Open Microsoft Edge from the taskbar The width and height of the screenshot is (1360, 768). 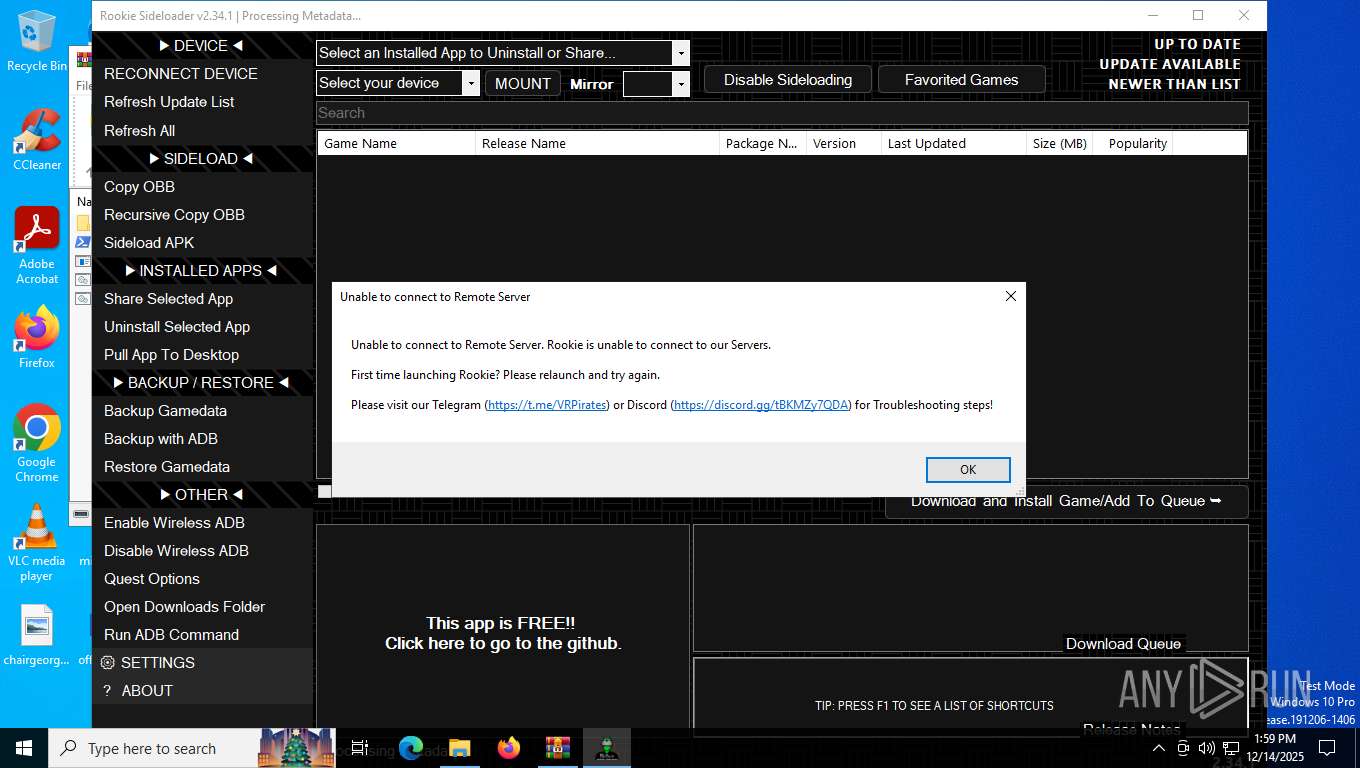tap(411, 748)
